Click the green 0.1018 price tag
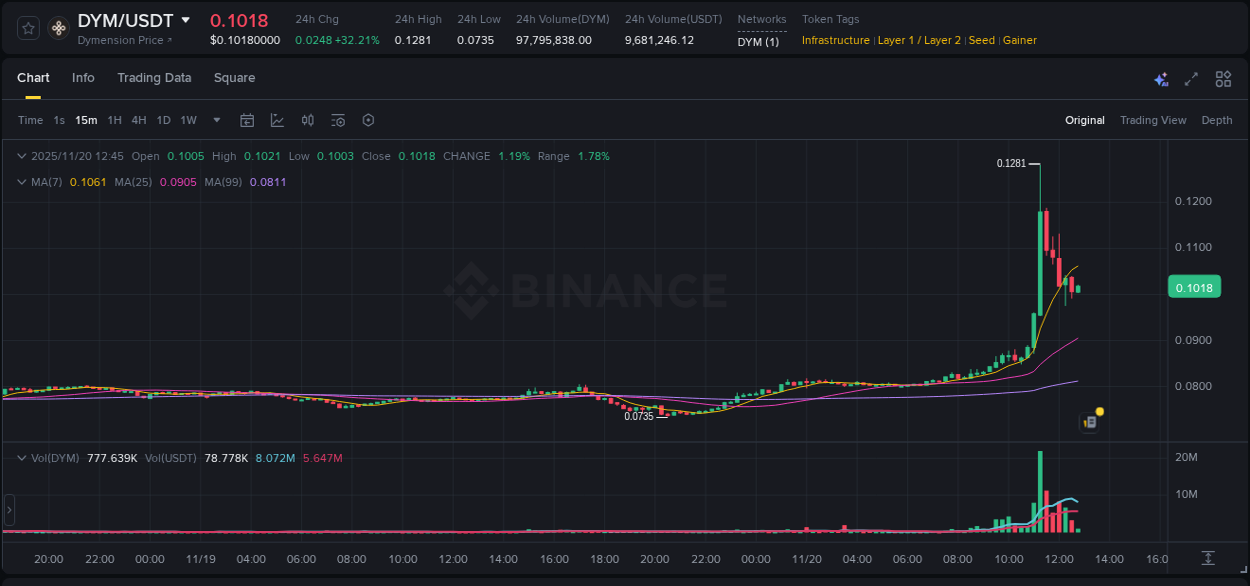1250x586 pixels. click(x=1194, y=286)
